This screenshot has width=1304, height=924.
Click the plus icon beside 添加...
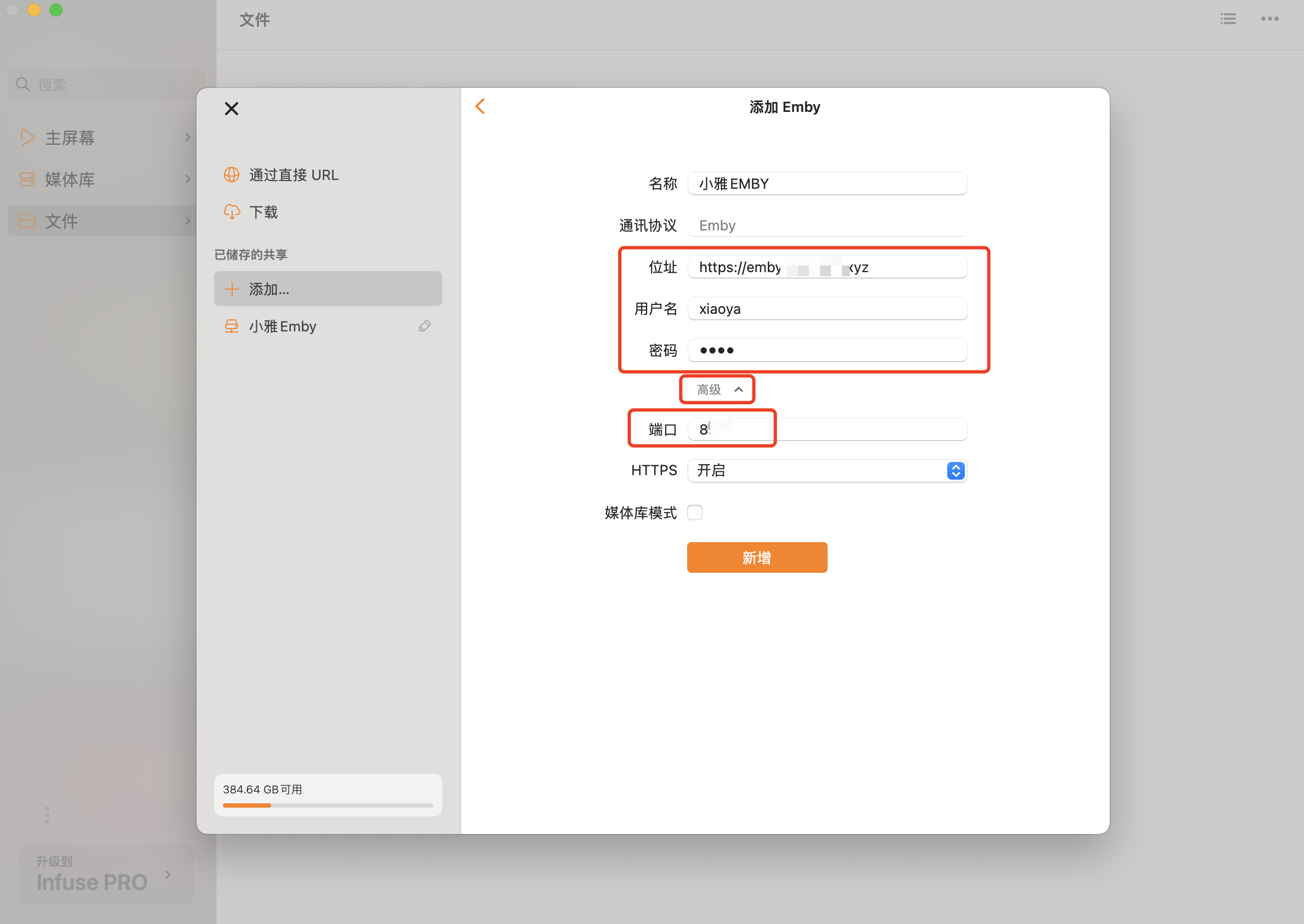(232, 289)
